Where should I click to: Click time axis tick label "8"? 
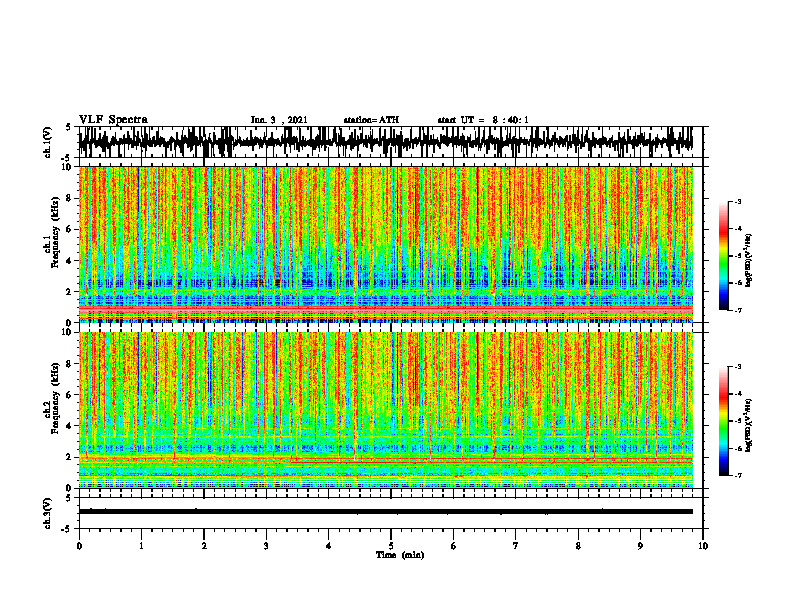(578, 546)
